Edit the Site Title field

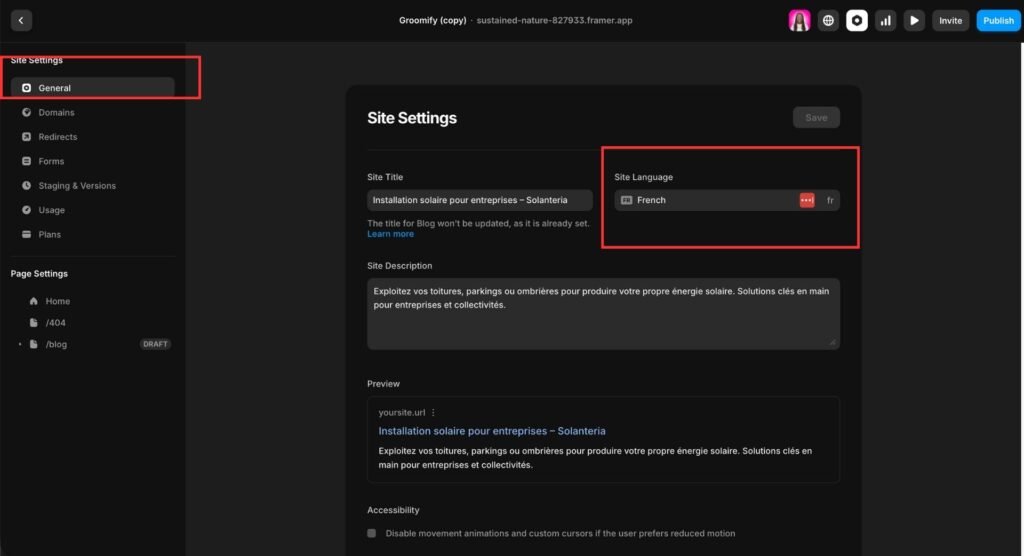[480, 200]
